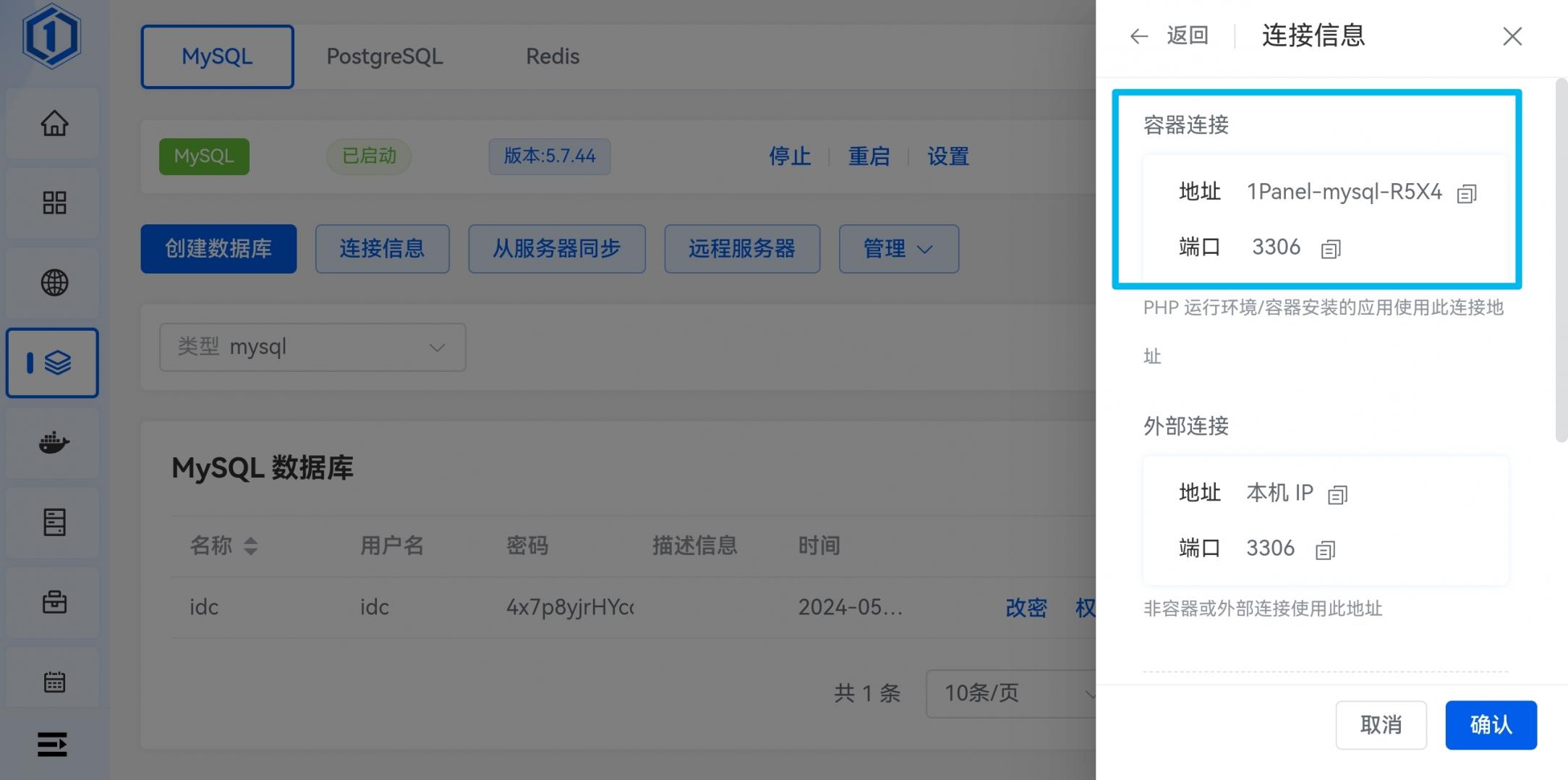Open the Toolbox briefcase sidebar icon
This screenshot has height=780, width=1568.
point(54,601)
